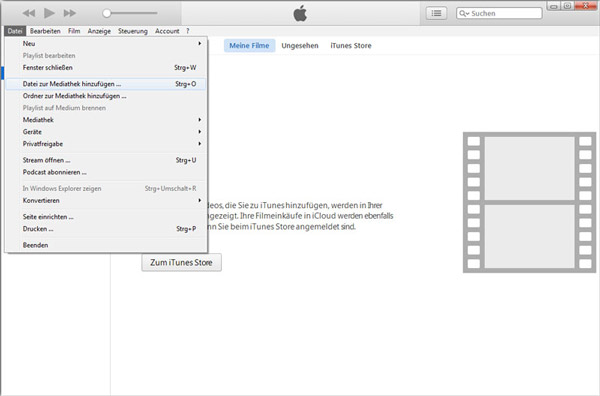600x396 pixels.
Task: Click the film strip placeholder image
Action: tap(529, 202)
